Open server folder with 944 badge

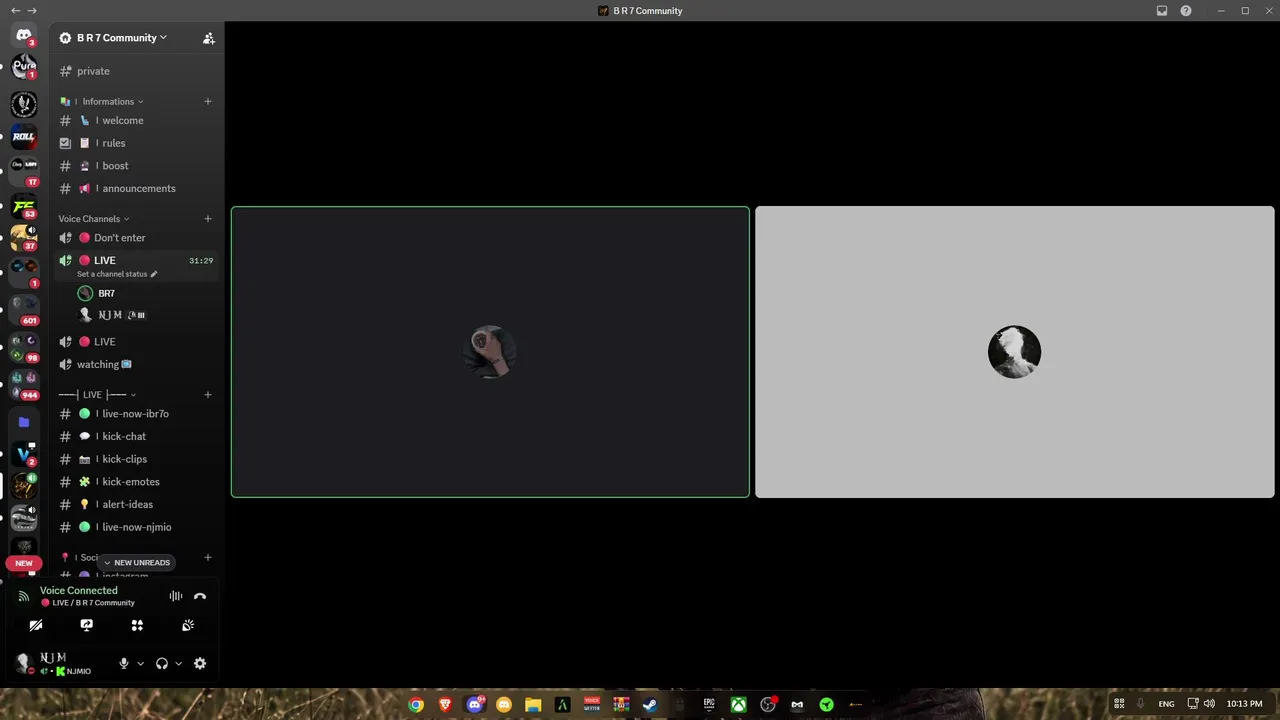coord(24,384)
